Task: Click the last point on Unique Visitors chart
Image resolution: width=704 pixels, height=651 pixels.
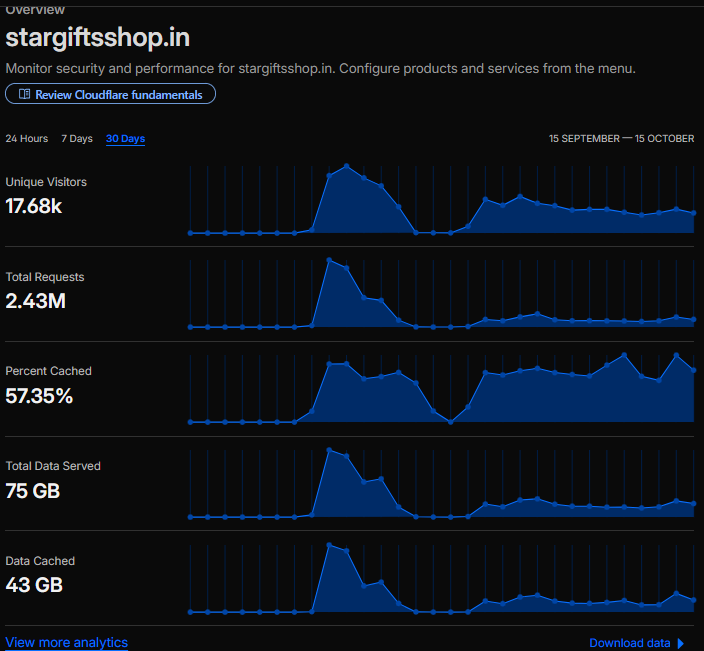Action: pyautogui.click(x=694, y=213)
